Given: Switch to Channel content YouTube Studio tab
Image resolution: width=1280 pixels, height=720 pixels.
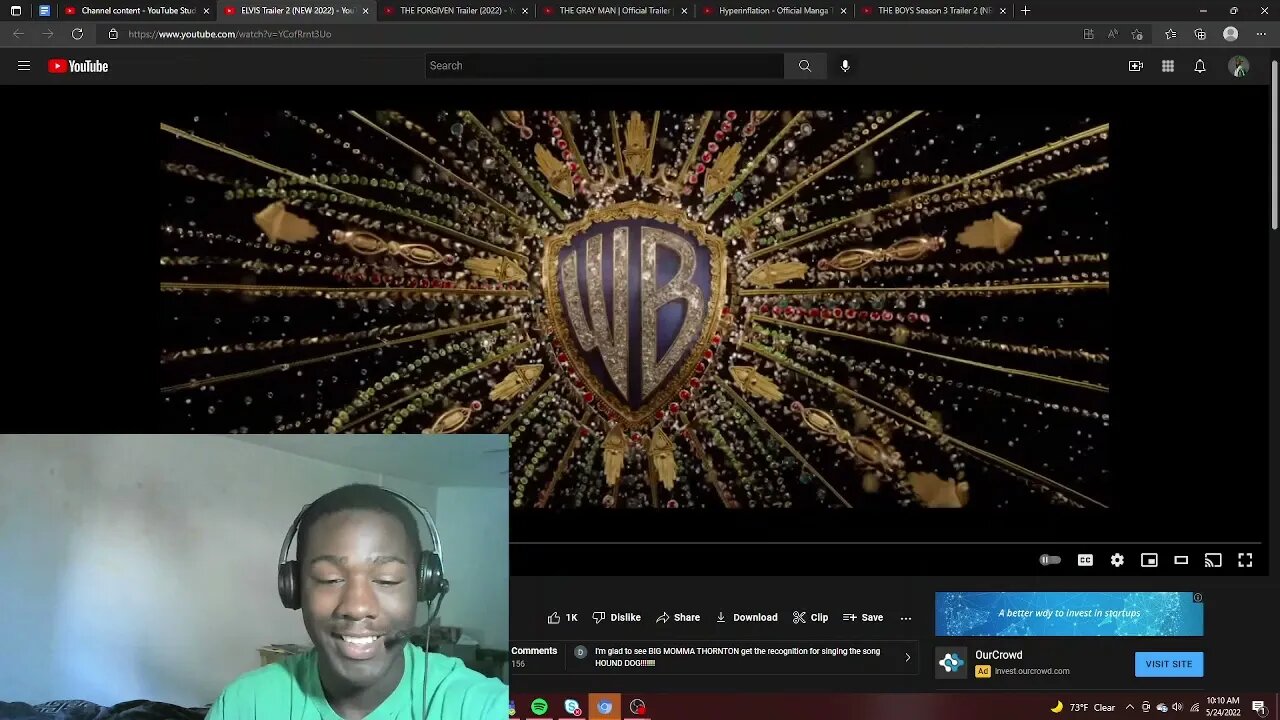Looking at the screenshot, I should pos(137,11).
